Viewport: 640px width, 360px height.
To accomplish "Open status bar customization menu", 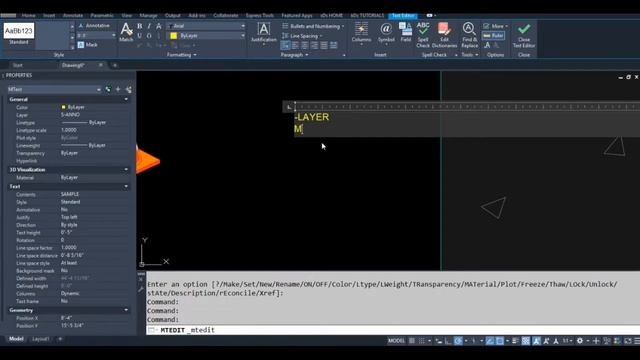I will tap(637, 341).
